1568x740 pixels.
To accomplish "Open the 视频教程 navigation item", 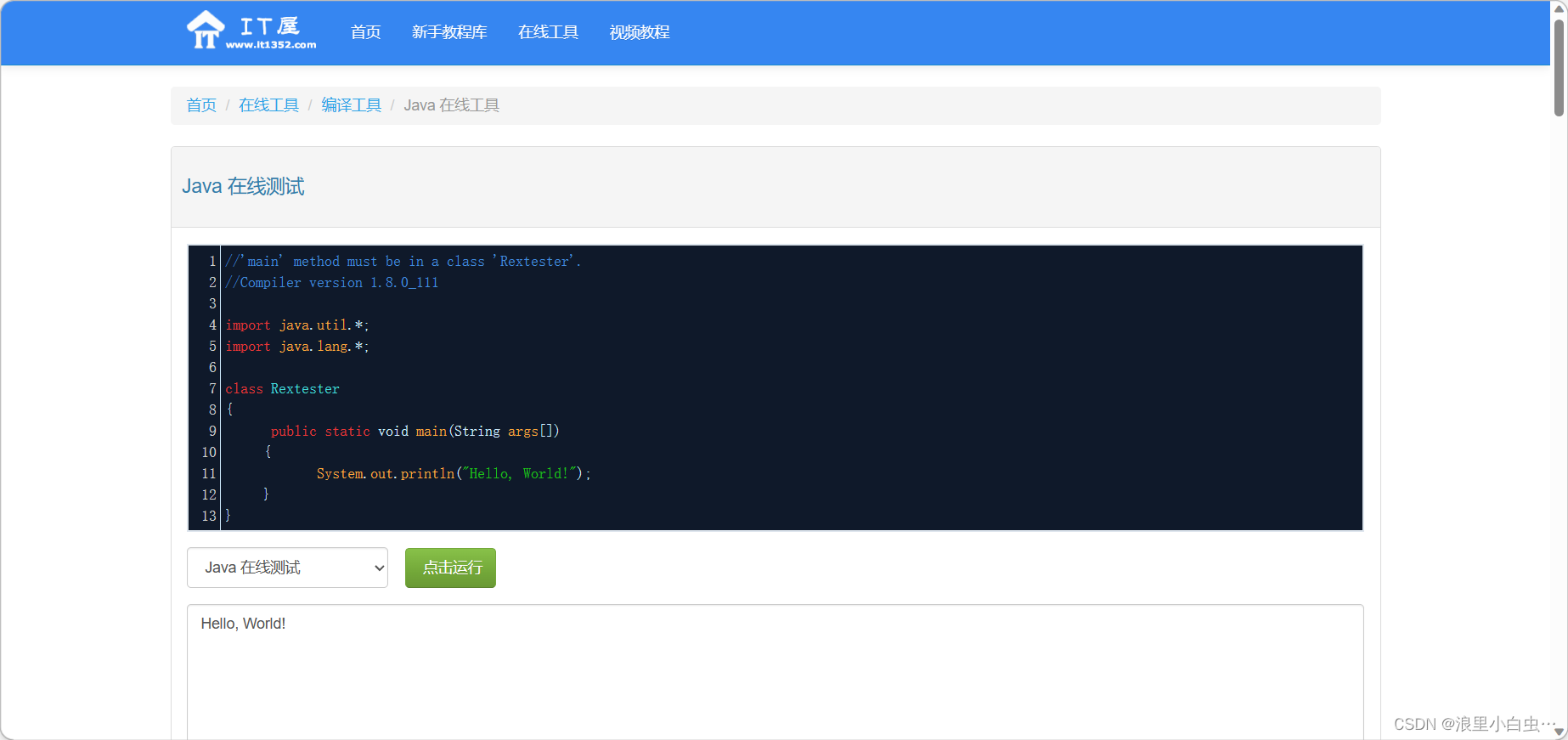I will (640, 32).
